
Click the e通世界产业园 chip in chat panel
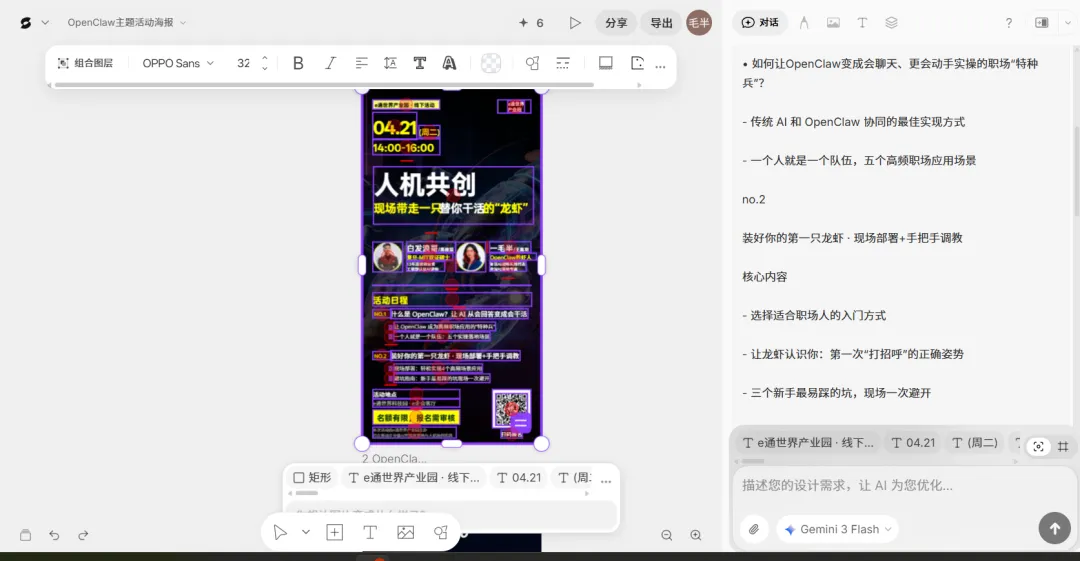[x=808, y=443]
